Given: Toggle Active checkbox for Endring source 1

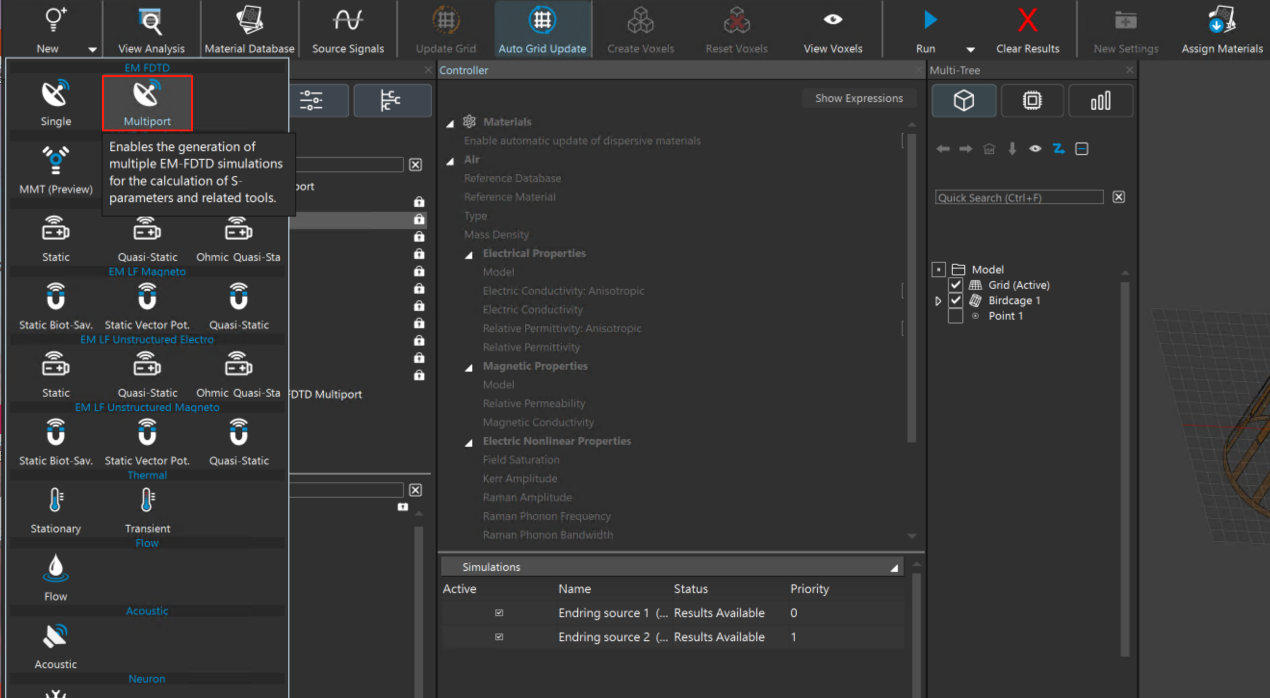Looking at the screenshot, I should click(499, 613).
